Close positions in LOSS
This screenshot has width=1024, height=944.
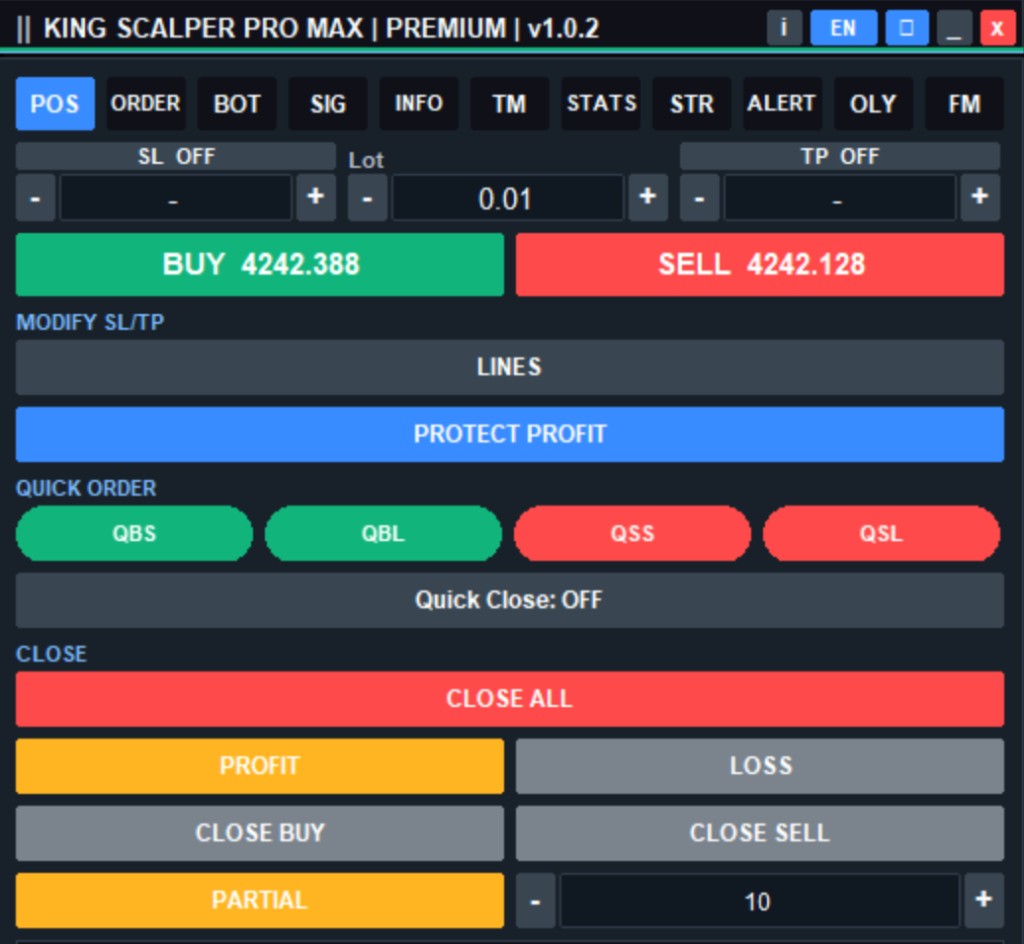[x=760, y=766]
